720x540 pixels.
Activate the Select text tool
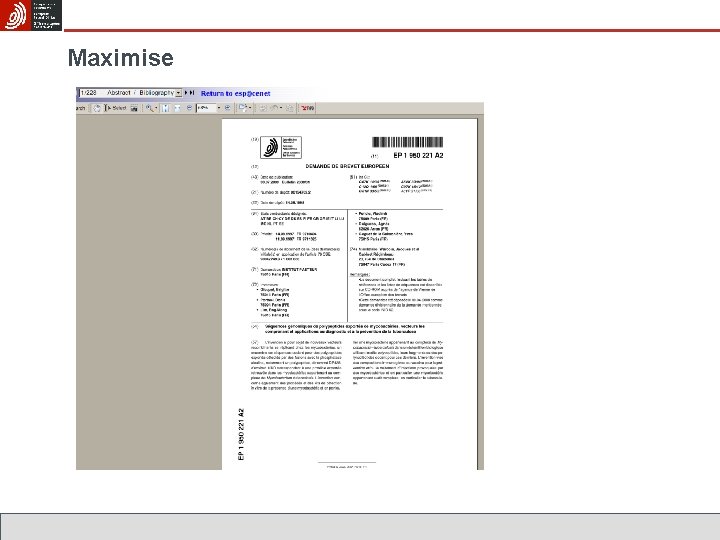click(115, 108)
